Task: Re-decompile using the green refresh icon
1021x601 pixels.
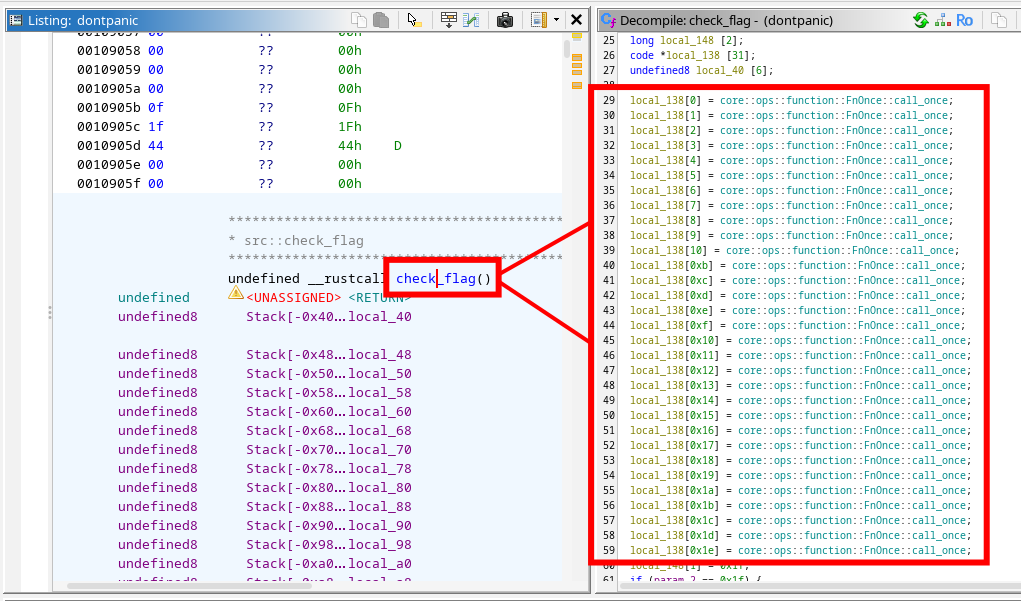Action: [x=920, y=20]
